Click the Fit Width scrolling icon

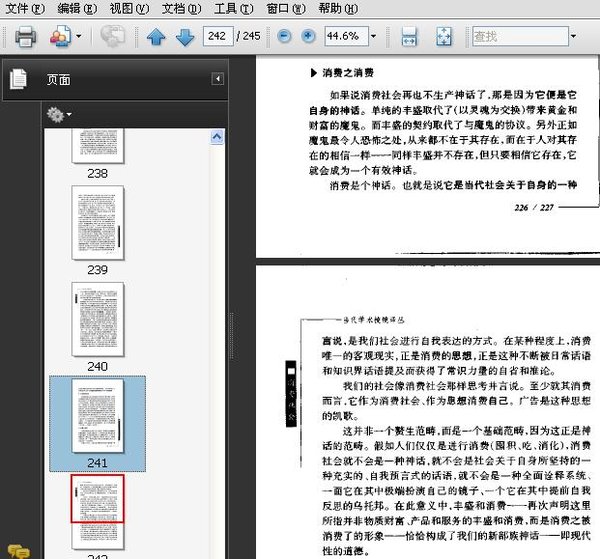pyautogui.click(x=409, y=37)
